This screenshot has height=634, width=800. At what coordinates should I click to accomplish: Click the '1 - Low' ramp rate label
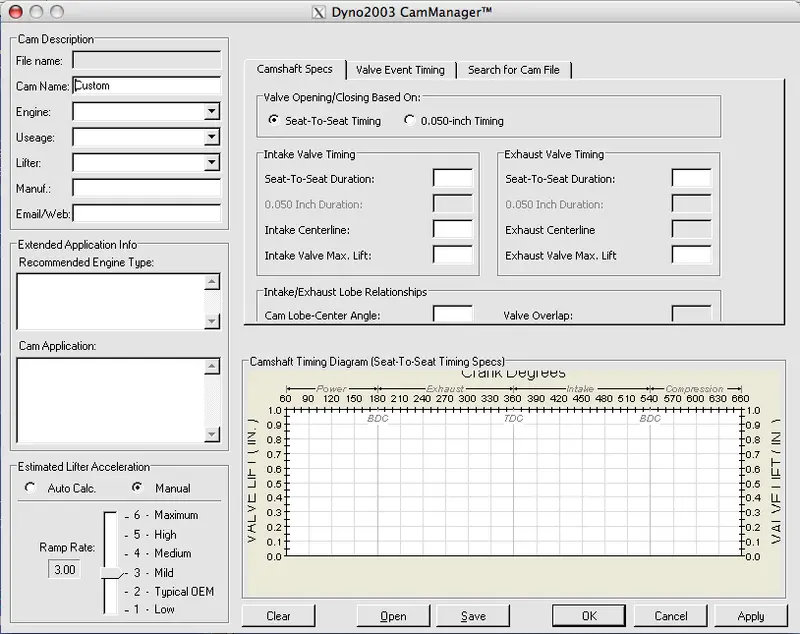coord(154,610)
